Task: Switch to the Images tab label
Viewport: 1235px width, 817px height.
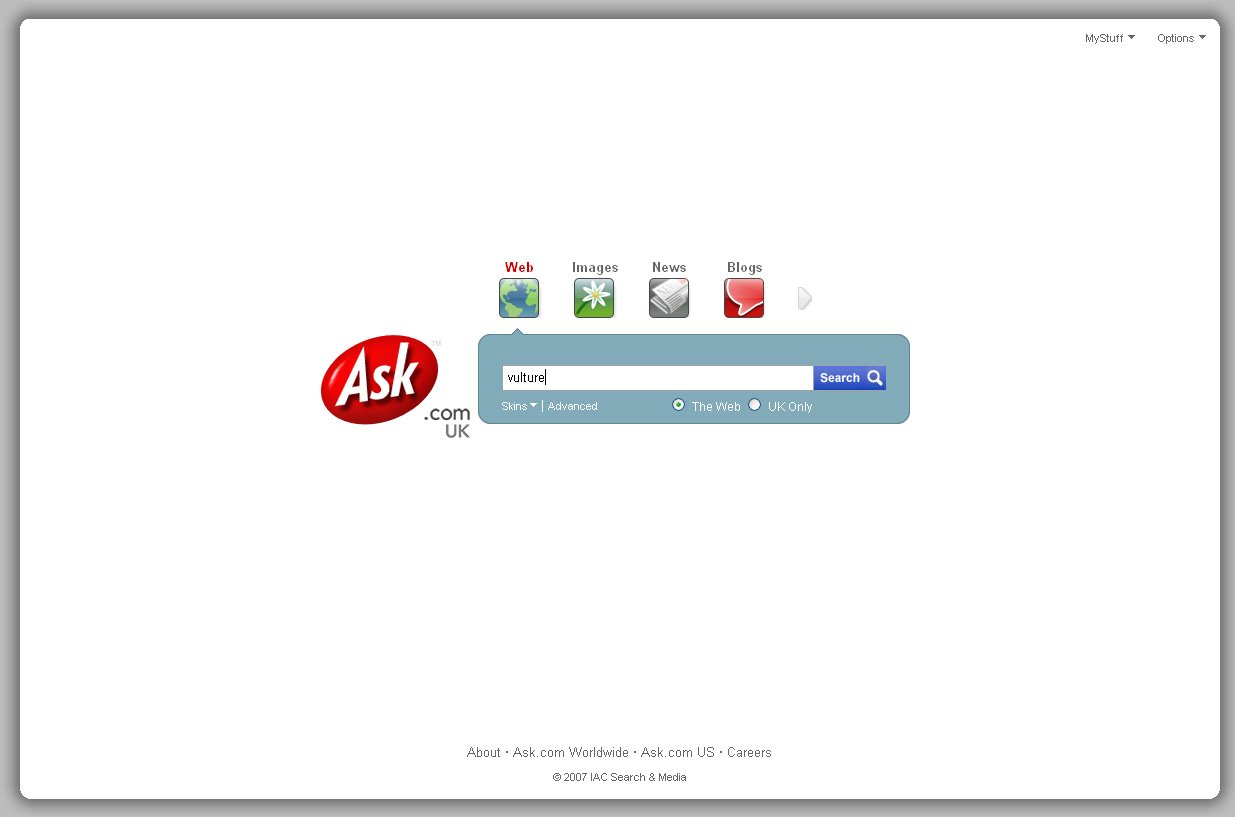Action: 595,267
